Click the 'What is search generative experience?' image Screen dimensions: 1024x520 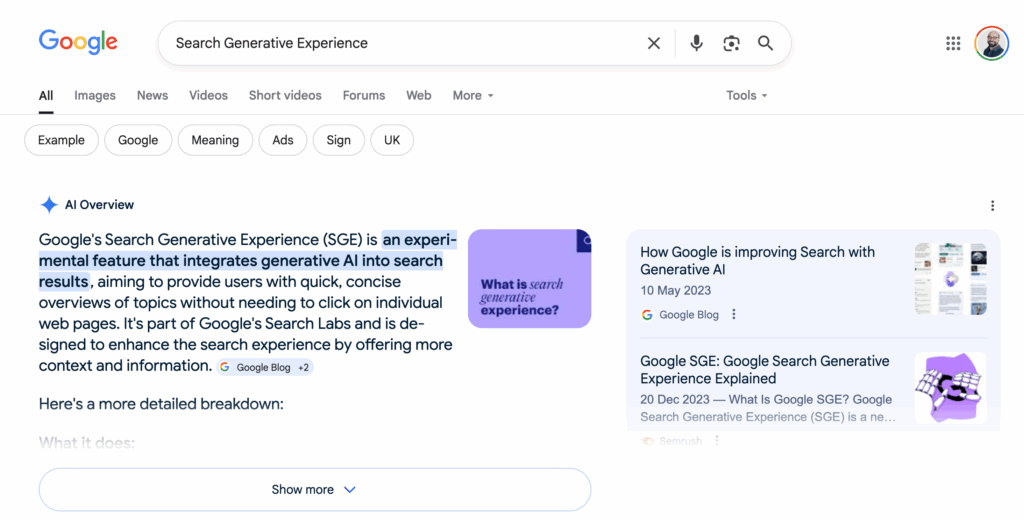(x=530, y=278)
